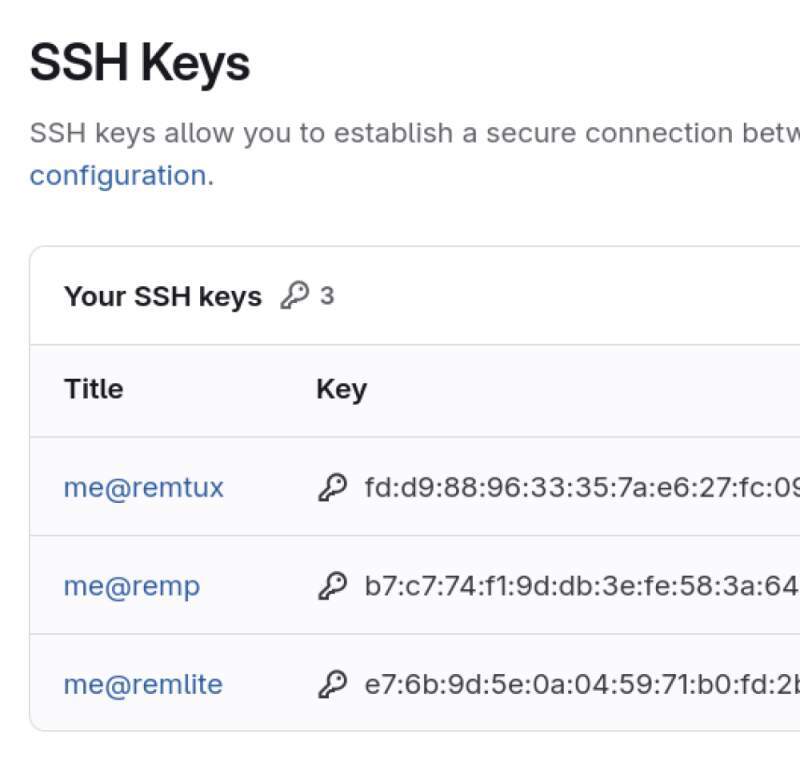Click the Key column header
This screenshot has width=800, height=762.
[341, 388]
